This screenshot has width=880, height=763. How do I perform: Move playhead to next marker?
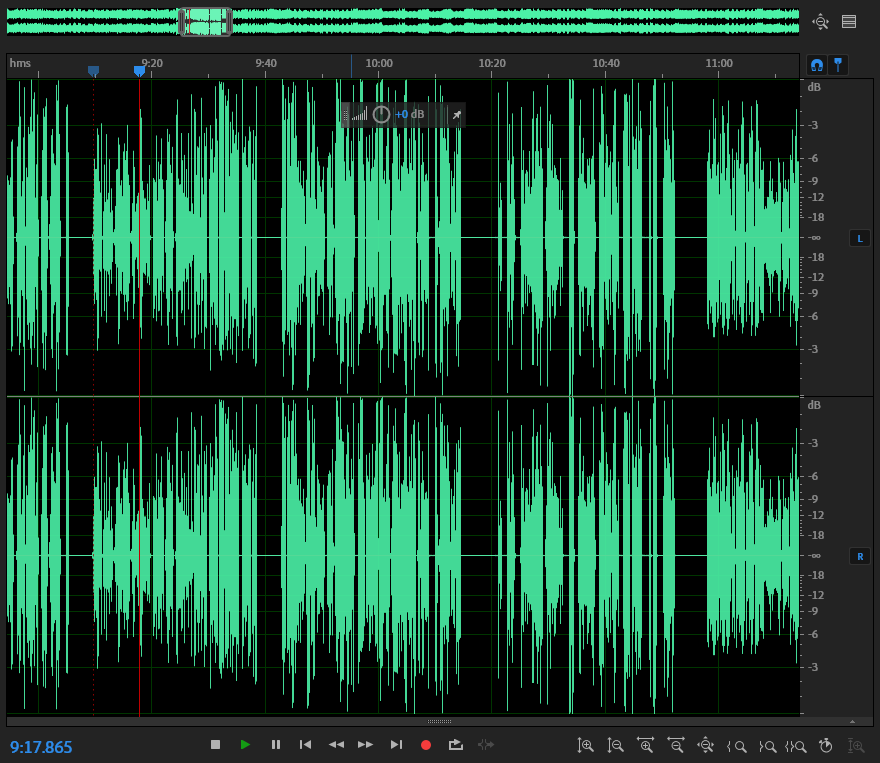396,744
